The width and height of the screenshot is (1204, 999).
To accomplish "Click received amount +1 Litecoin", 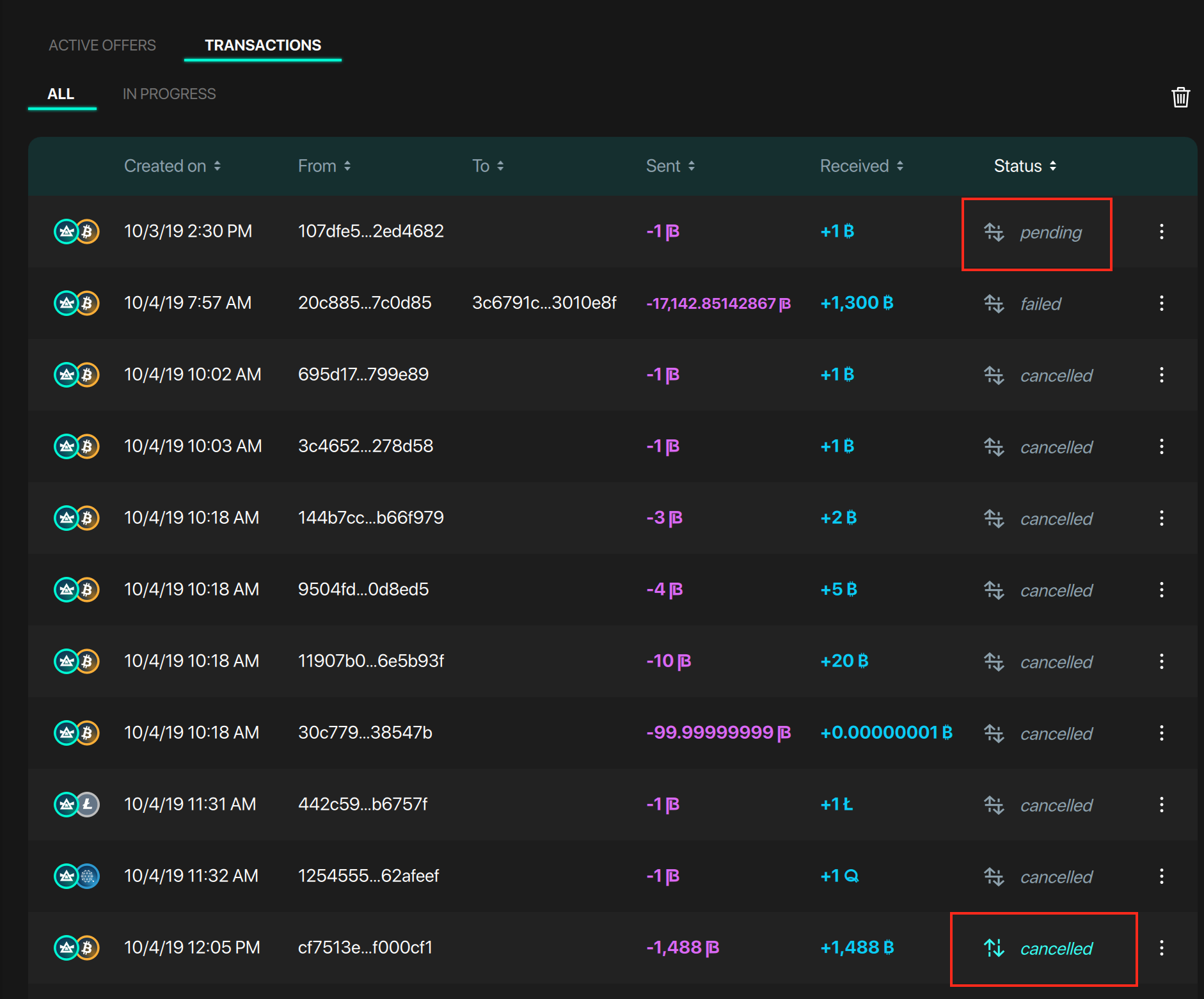I will pos(837,805).
